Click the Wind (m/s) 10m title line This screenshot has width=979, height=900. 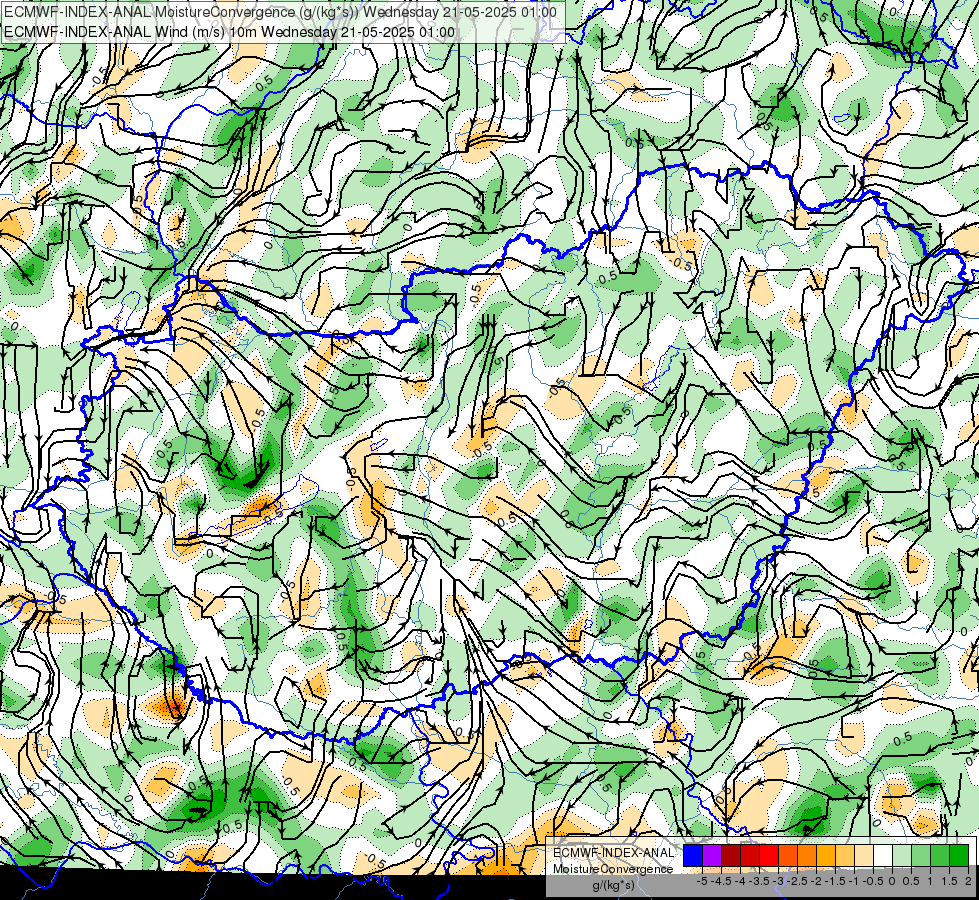(230, 32)
